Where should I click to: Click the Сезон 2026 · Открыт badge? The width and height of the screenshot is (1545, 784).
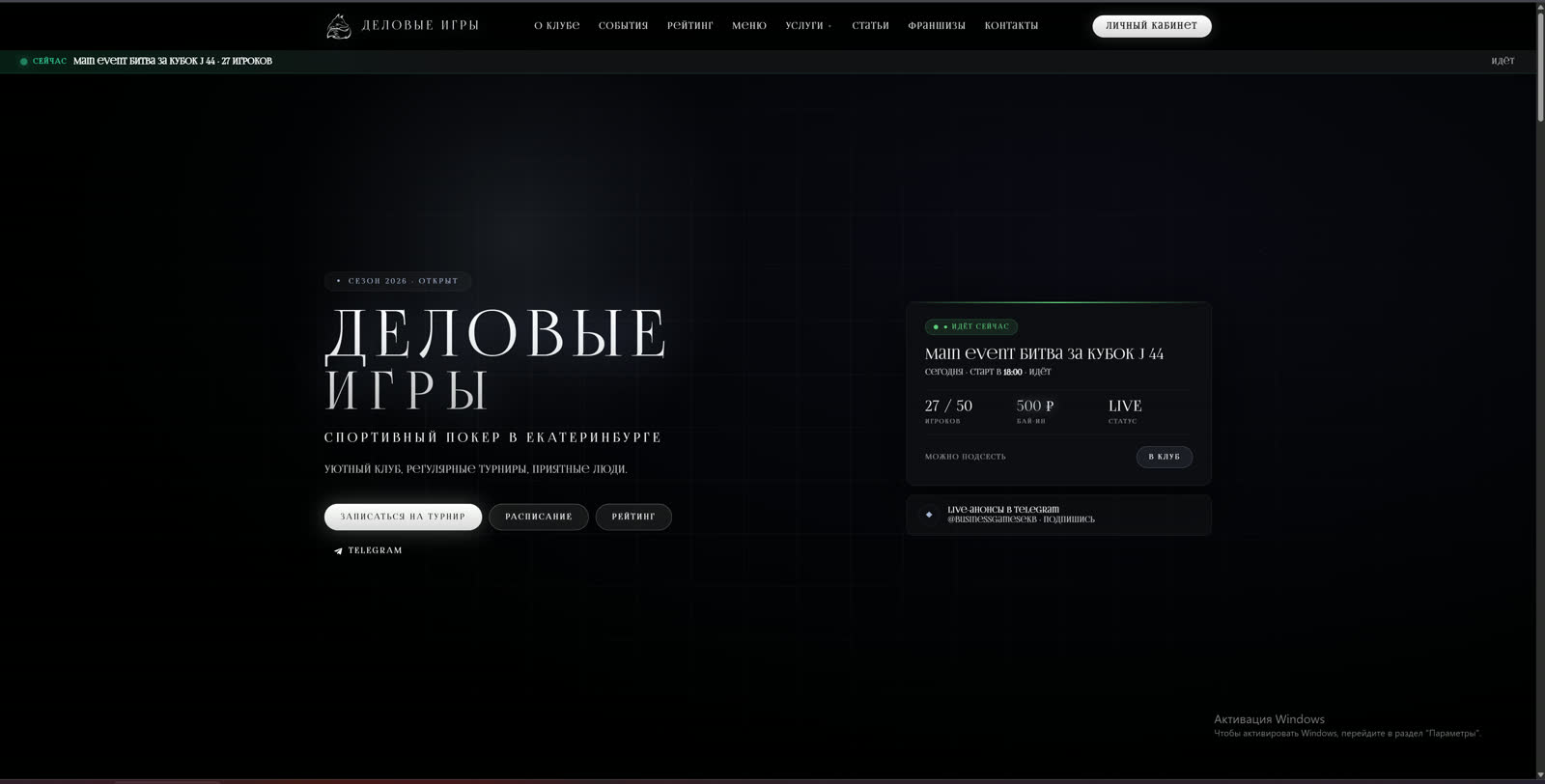point(398,281)
